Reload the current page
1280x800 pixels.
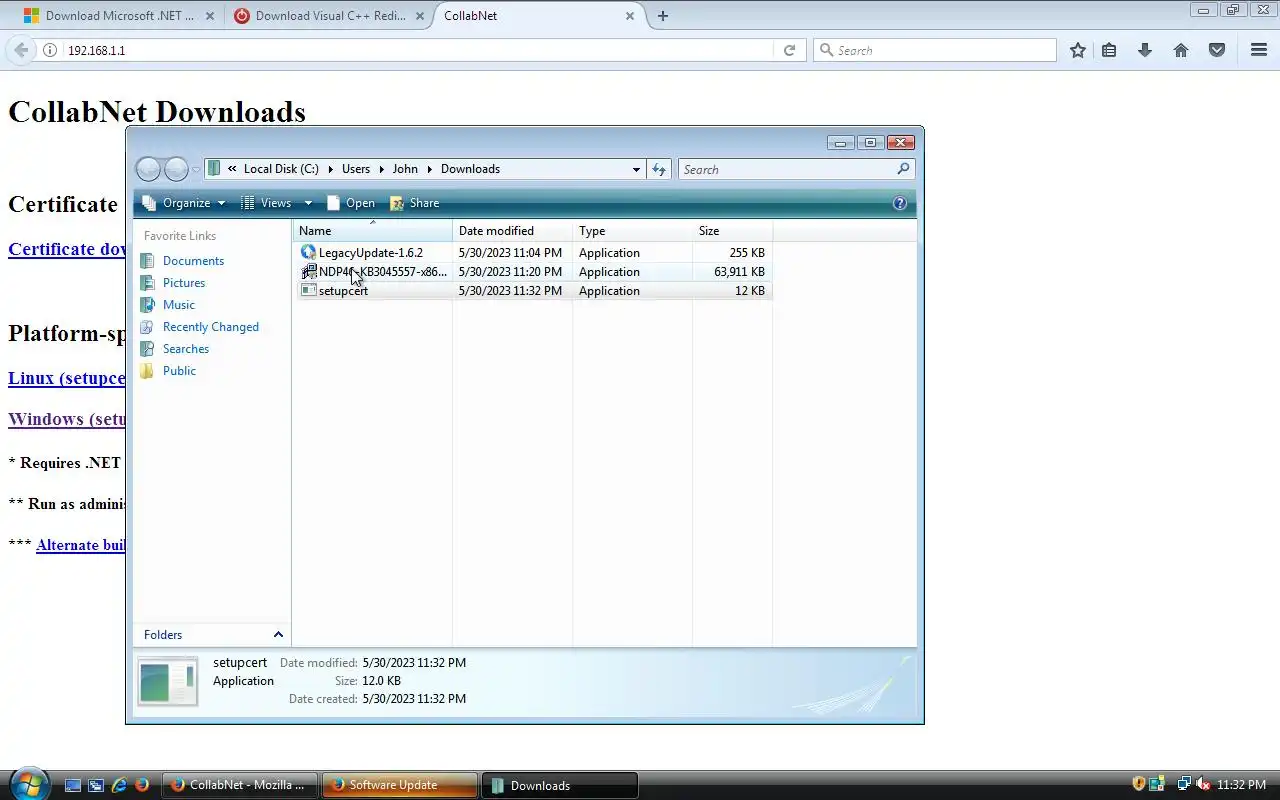click(x=789, y=50)
